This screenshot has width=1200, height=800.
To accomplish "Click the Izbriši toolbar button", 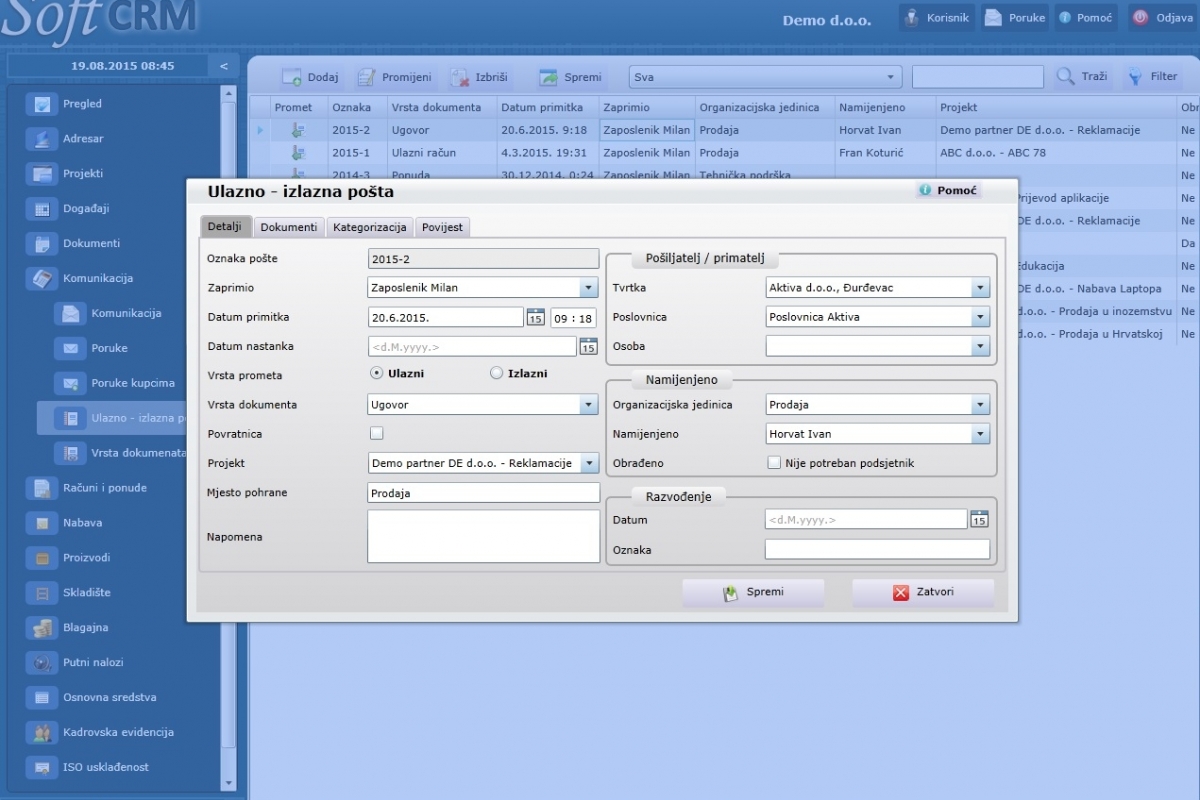I will point(479,77).
